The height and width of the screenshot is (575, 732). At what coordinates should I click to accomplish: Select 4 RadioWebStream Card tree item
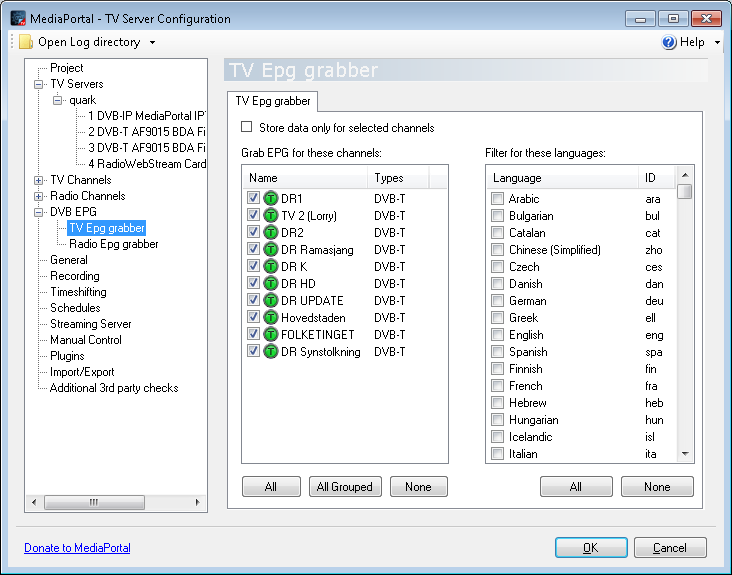tap(147, 164)
